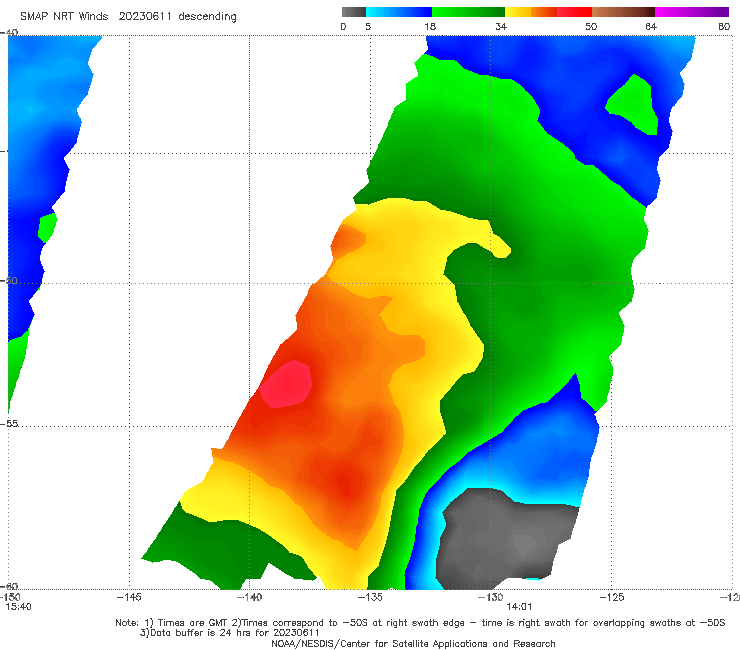Viewport: 740px width, 650px height.
Task: Click the latitude label "-55"
Action: (9, 423)
